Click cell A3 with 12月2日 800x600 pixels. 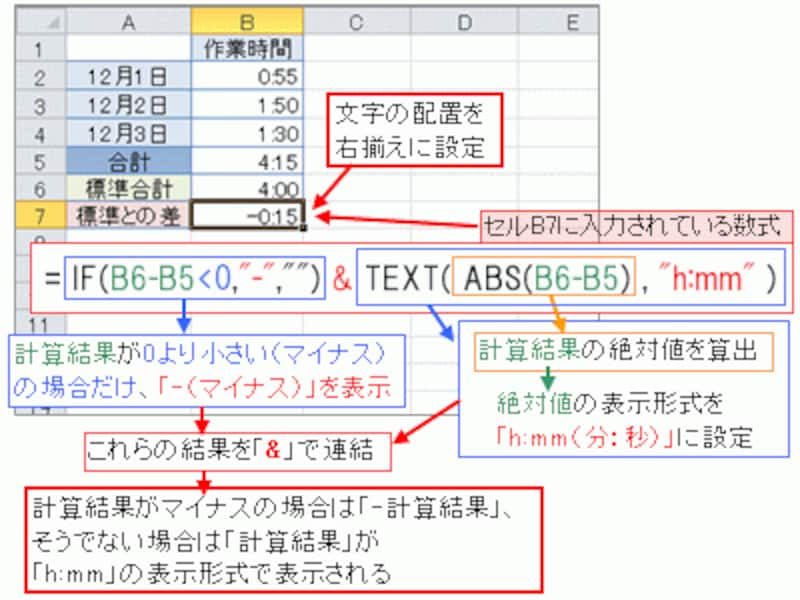pyautogui.click(x=128, y=105)
